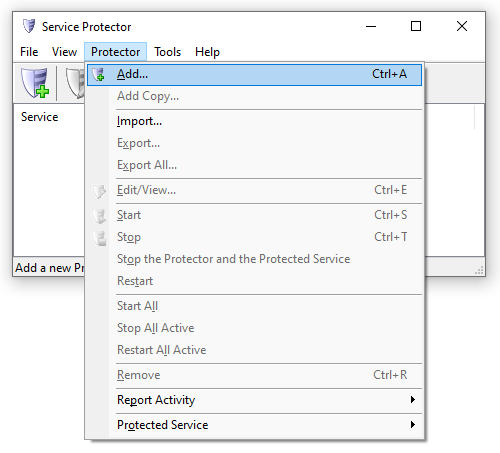
Task: Open the File menu
Action: [x=29, y=52]
